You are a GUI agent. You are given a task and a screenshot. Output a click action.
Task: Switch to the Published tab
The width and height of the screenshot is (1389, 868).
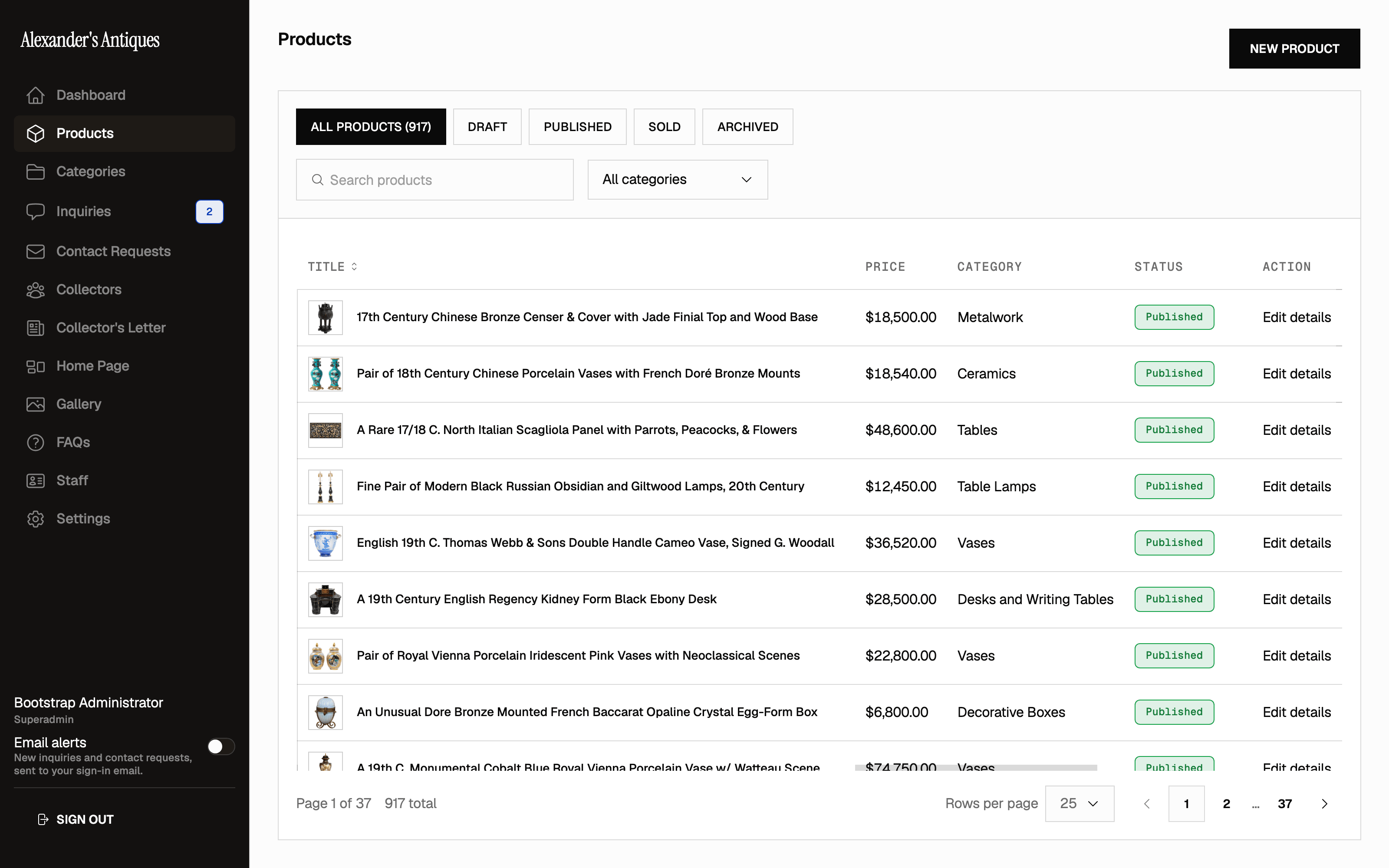(577, 127)
